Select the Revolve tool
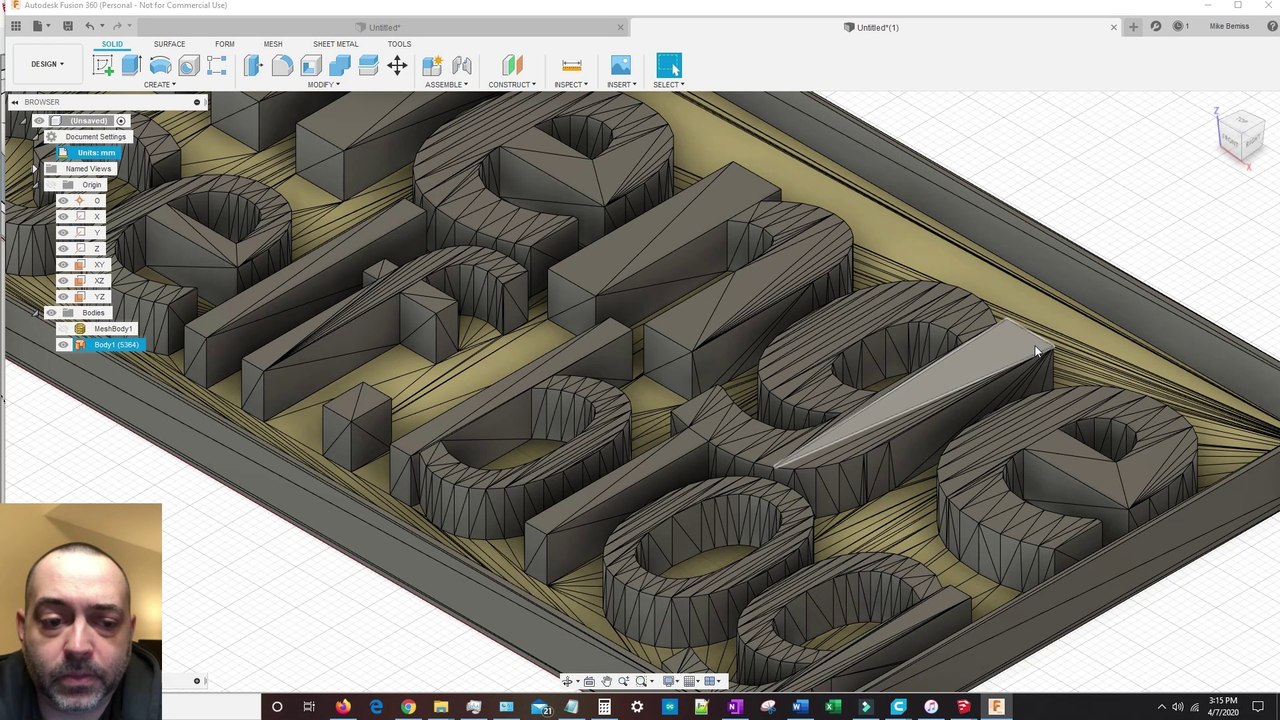The image size is (1280, 720). [160, 66]
